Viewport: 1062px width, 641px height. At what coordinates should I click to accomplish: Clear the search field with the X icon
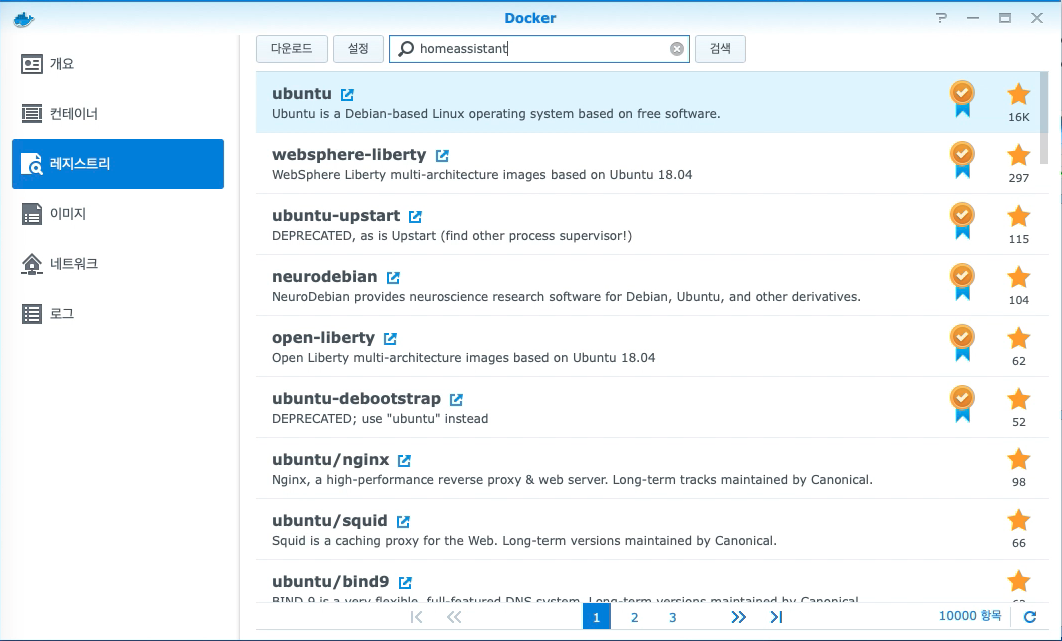click(677, 49)
